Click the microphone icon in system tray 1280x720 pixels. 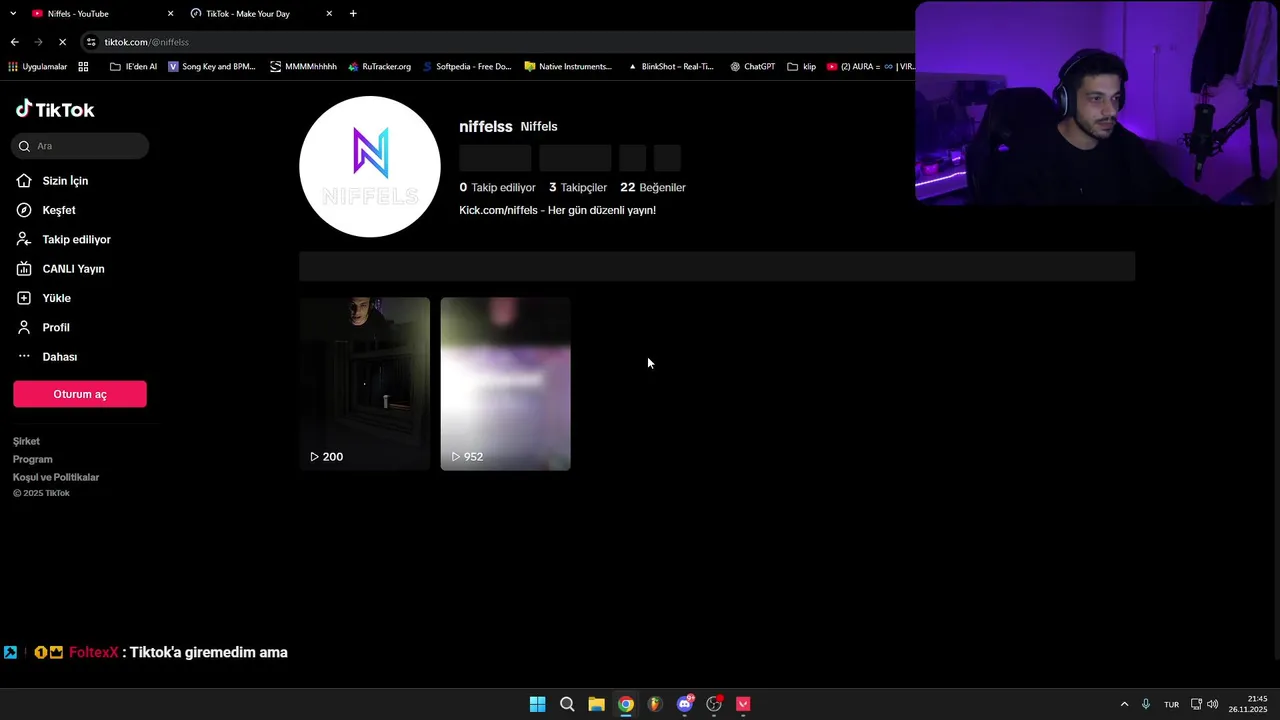(1146, 704)
